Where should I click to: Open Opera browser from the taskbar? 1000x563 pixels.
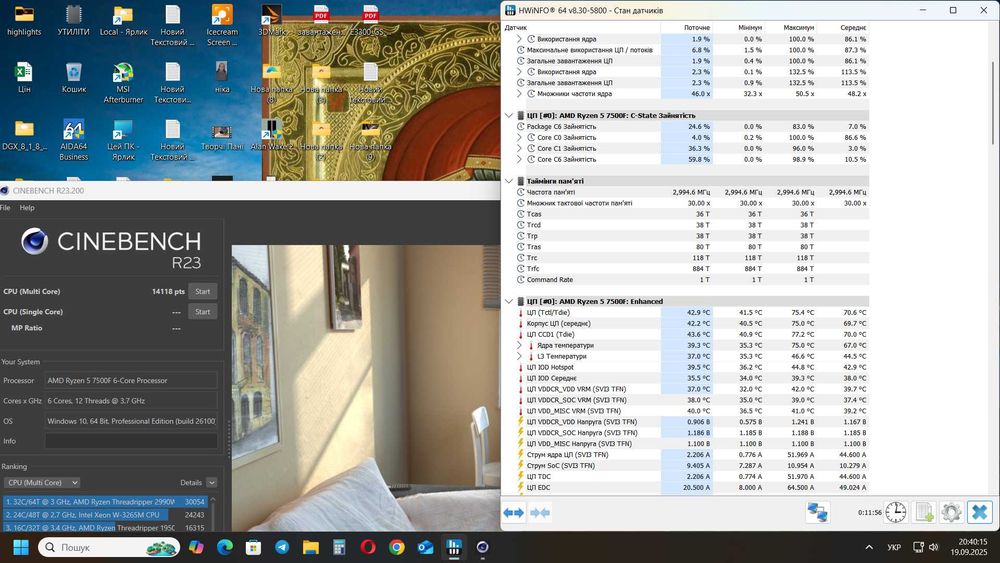click(368, 547)
